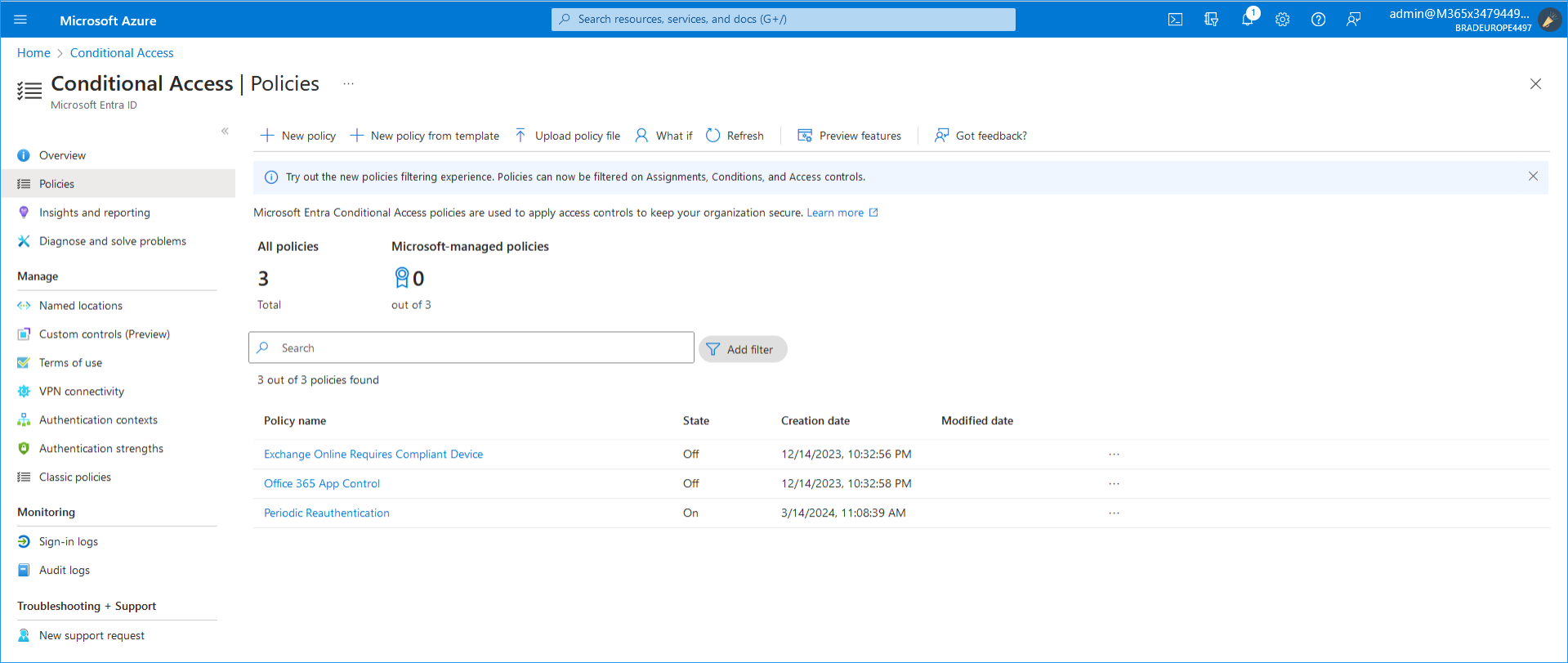Open Custom controls (Preview)
The image size is (1568, 663).
104,334
